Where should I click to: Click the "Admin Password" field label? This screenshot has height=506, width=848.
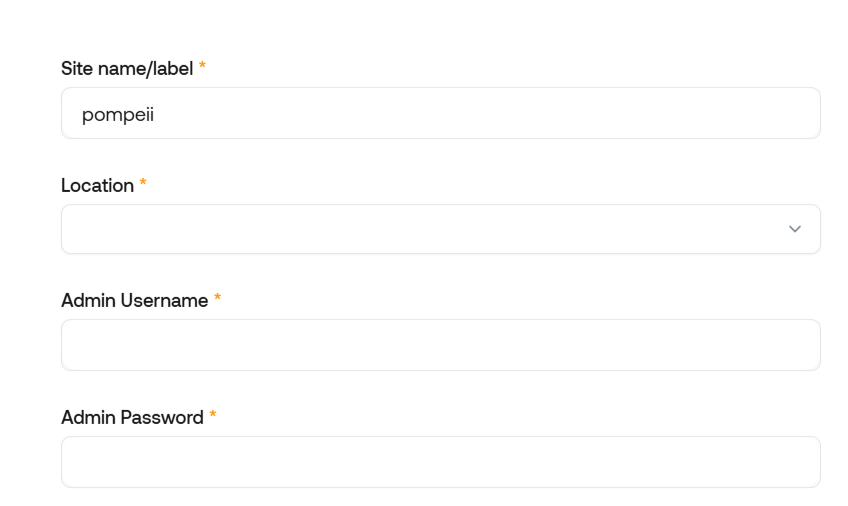(x=132, y=417)
